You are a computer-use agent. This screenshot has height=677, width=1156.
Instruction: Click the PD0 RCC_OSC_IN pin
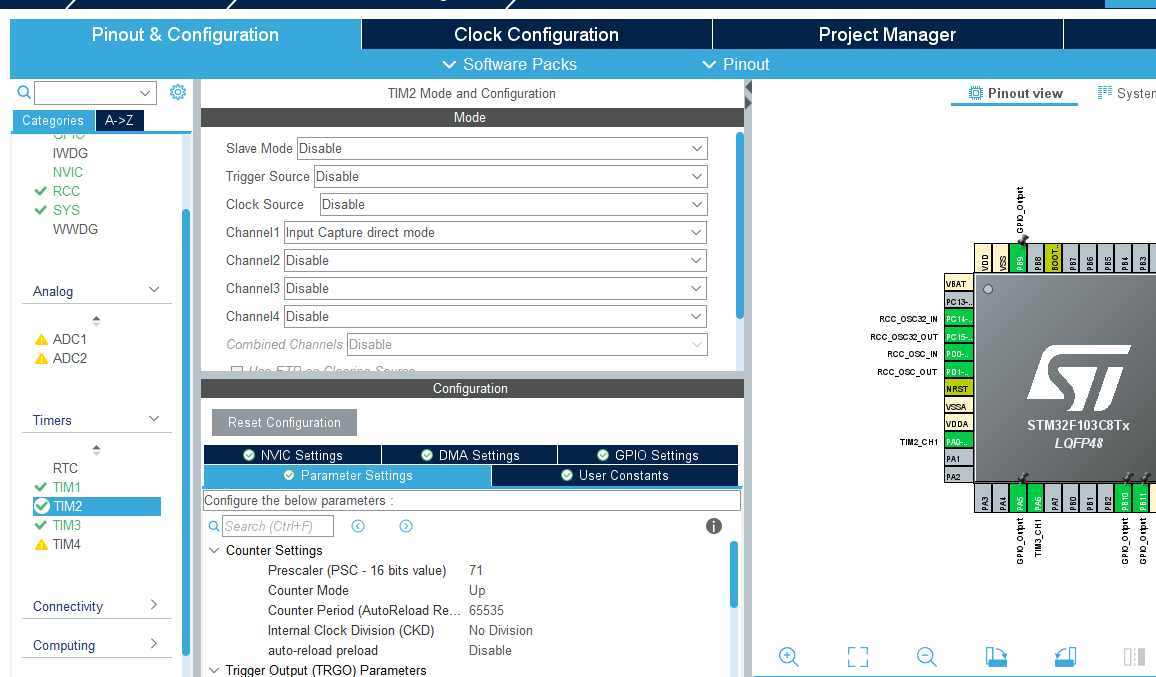click(958, 353)
